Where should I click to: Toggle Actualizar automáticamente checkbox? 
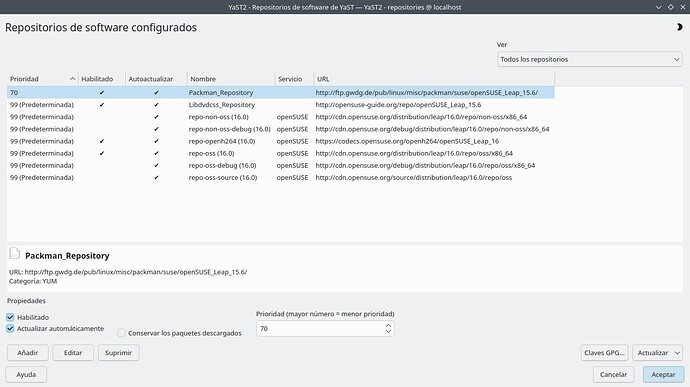point(10,328)
